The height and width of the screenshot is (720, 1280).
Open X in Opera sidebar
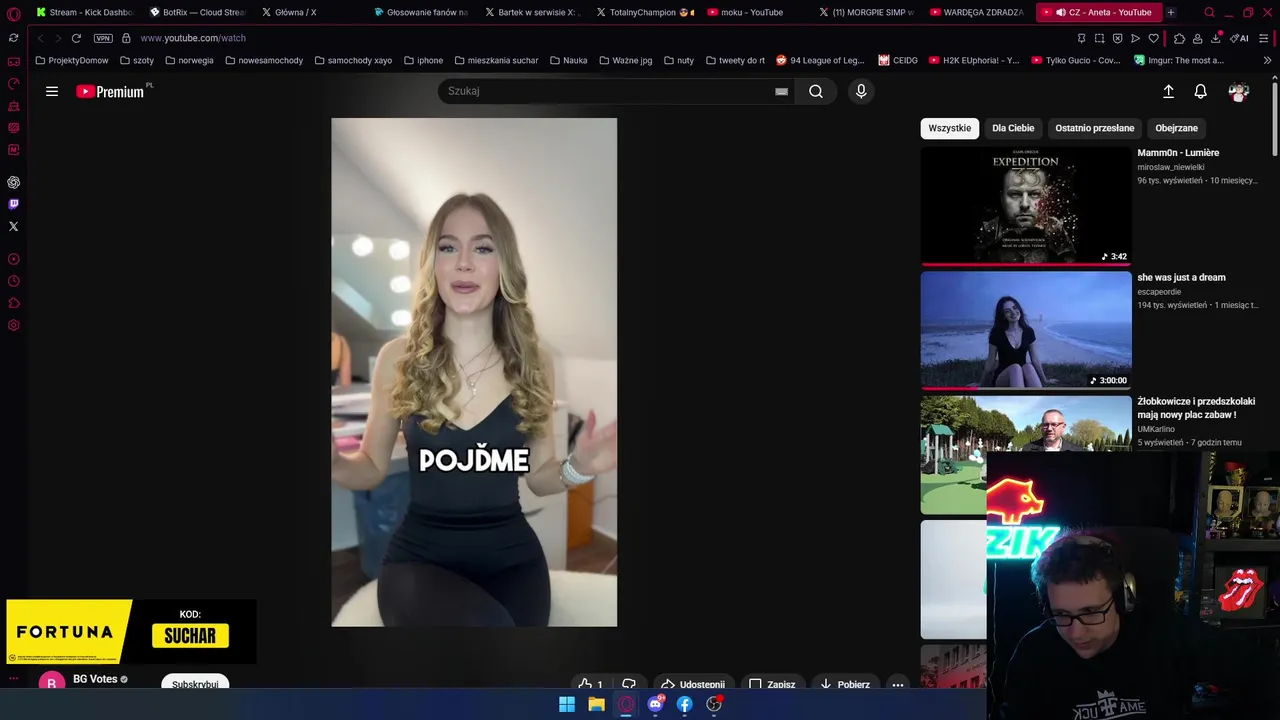13,226
